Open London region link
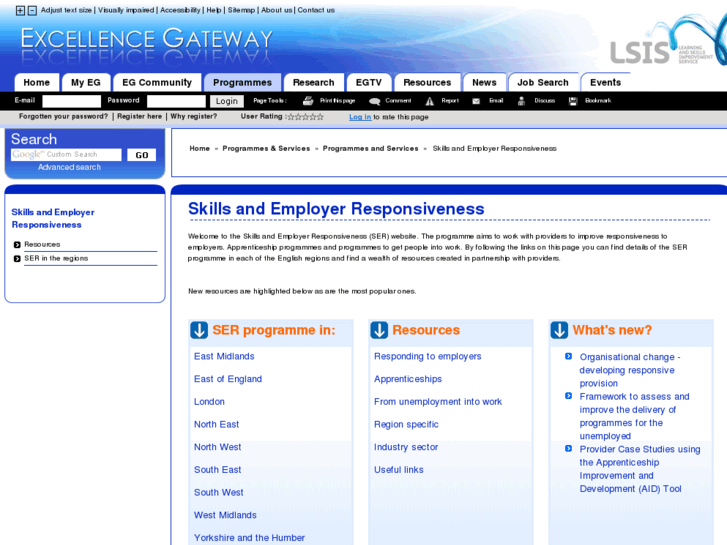 click(209, 402)
